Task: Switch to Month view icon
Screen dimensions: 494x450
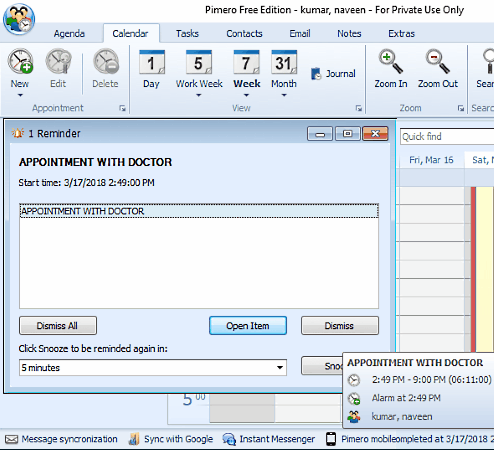Action: tap(284, 62)
